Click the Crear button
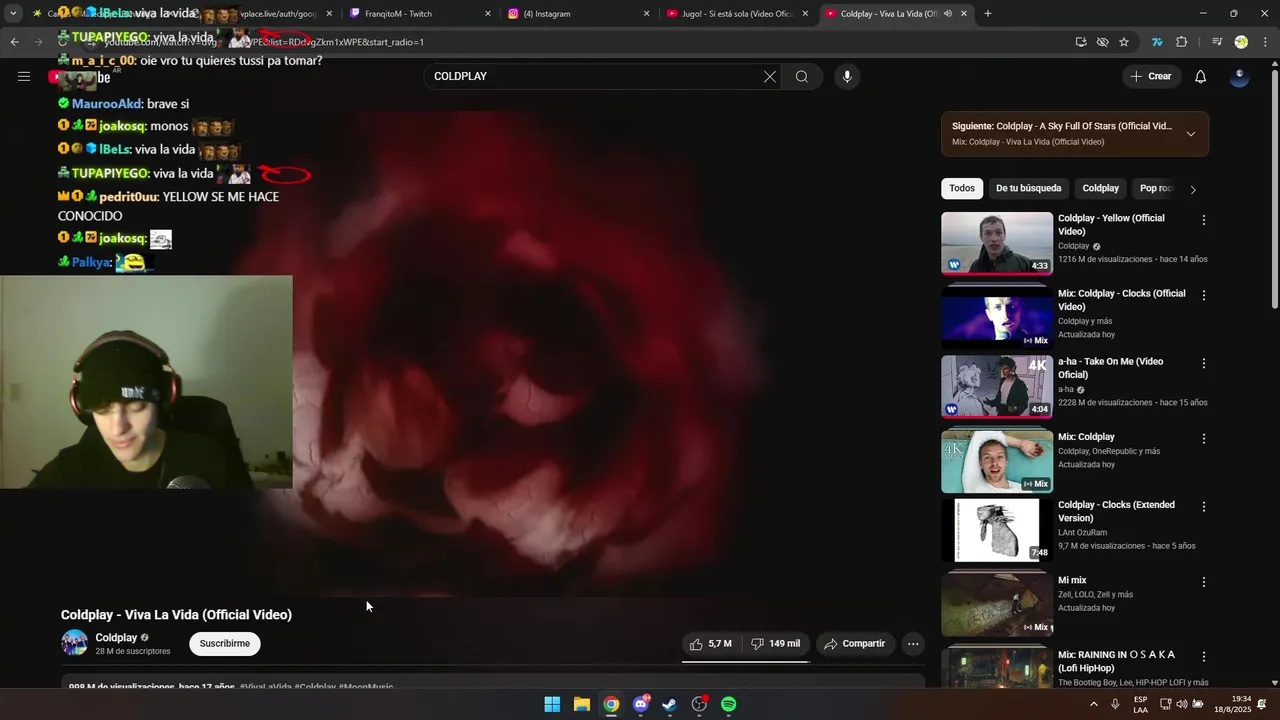 tap(1151, 77)
